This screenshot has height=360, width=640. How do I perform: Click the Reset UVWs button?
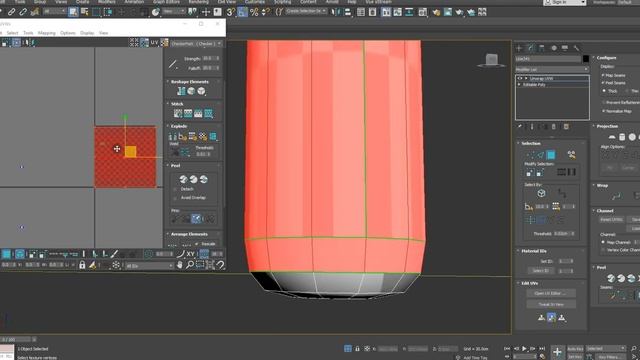611,220
